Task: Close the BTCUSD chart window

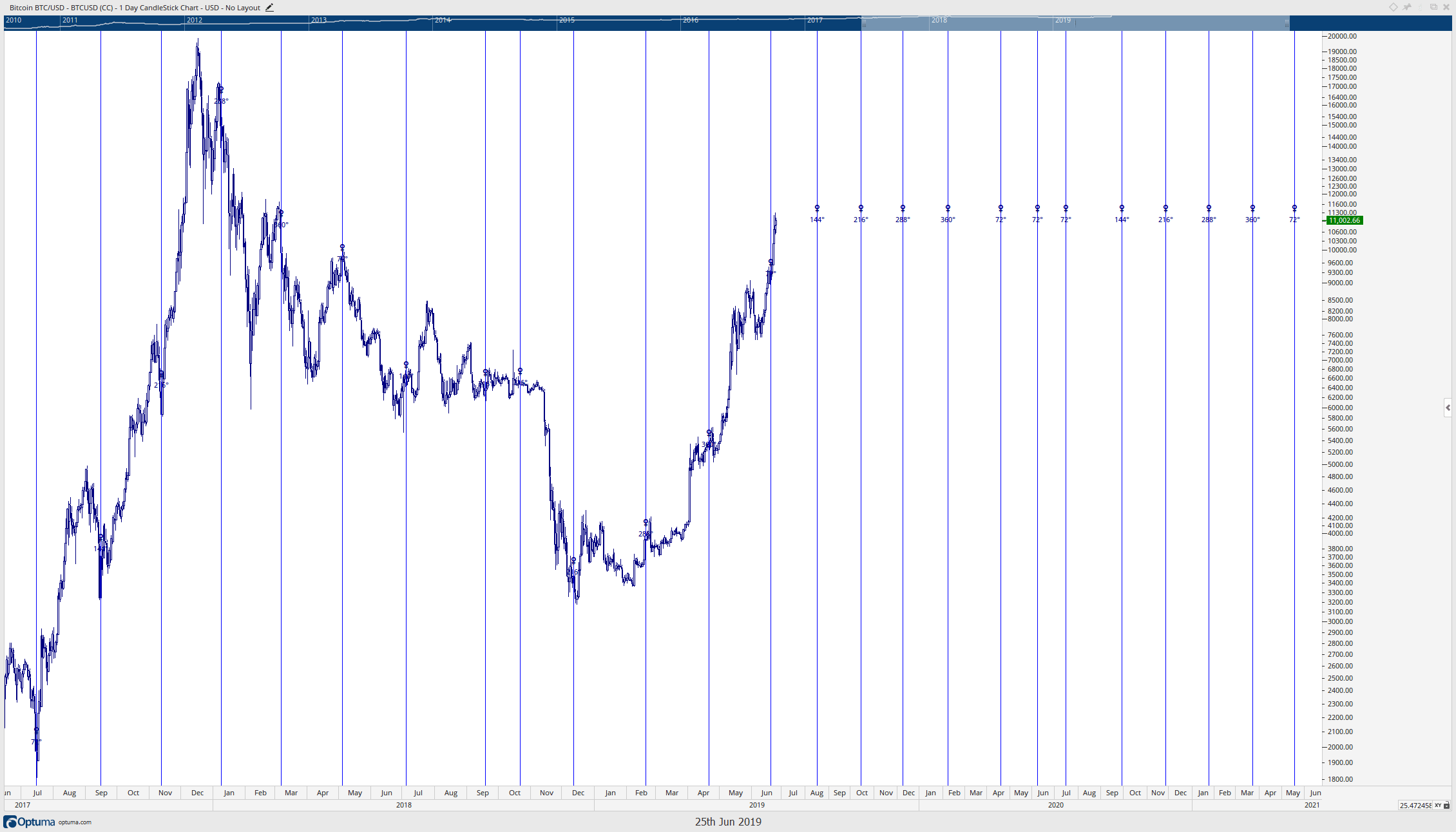Action: [x=1447, y=6]
